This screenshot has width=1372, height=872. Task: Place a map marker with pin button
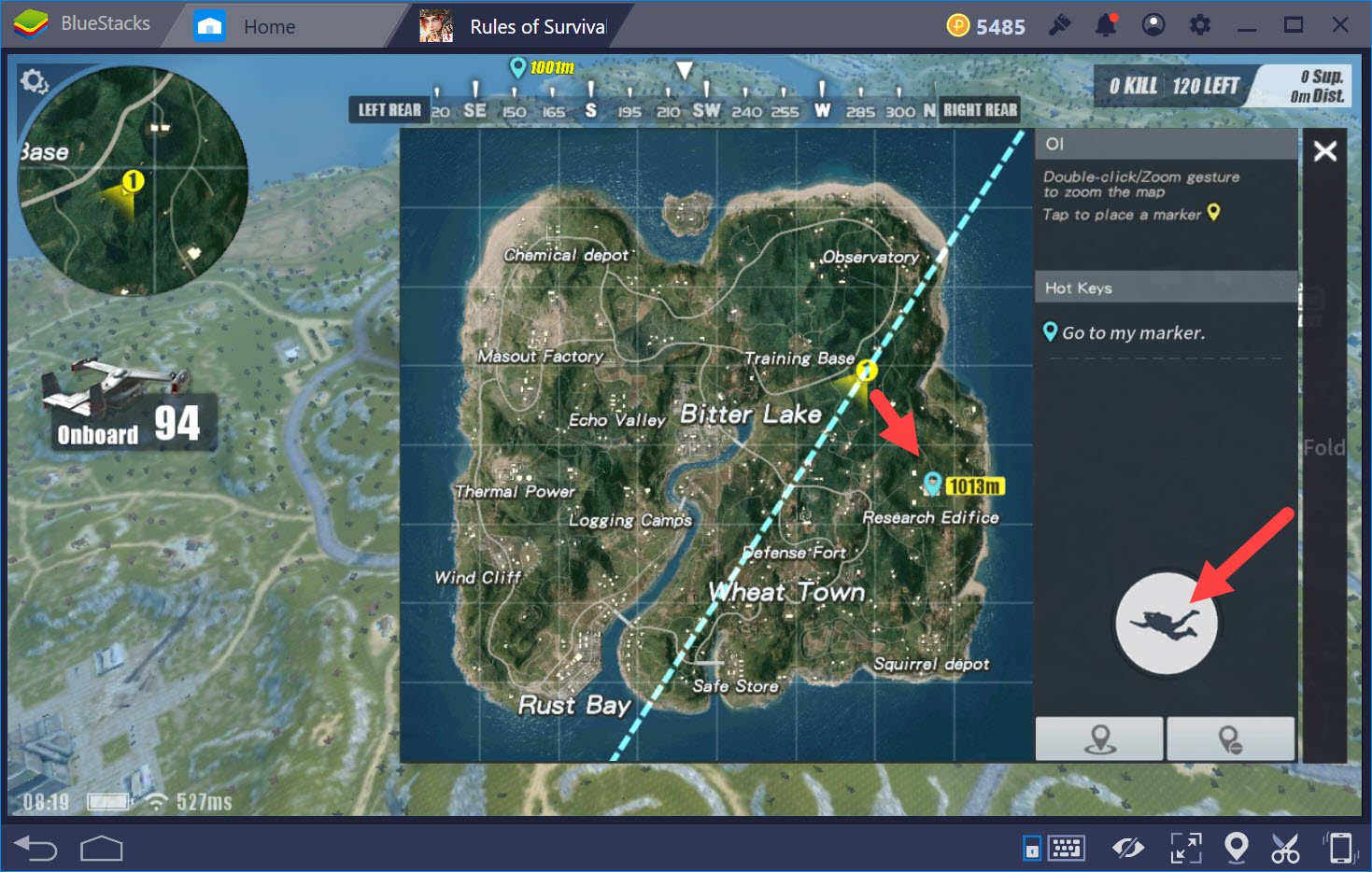tap(1099, 738)
